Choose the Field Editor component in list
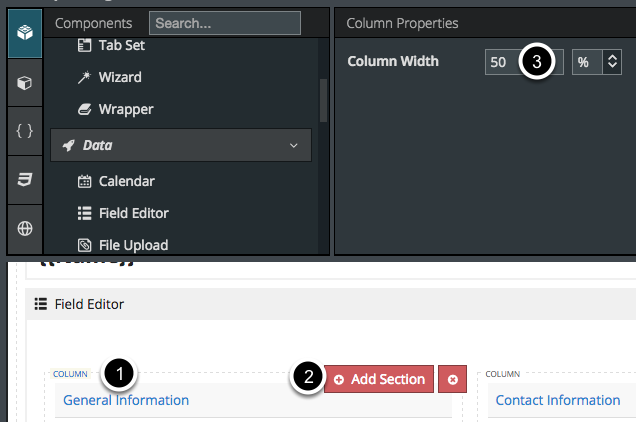This screenshot has height=434, width=636. point(133,213)
